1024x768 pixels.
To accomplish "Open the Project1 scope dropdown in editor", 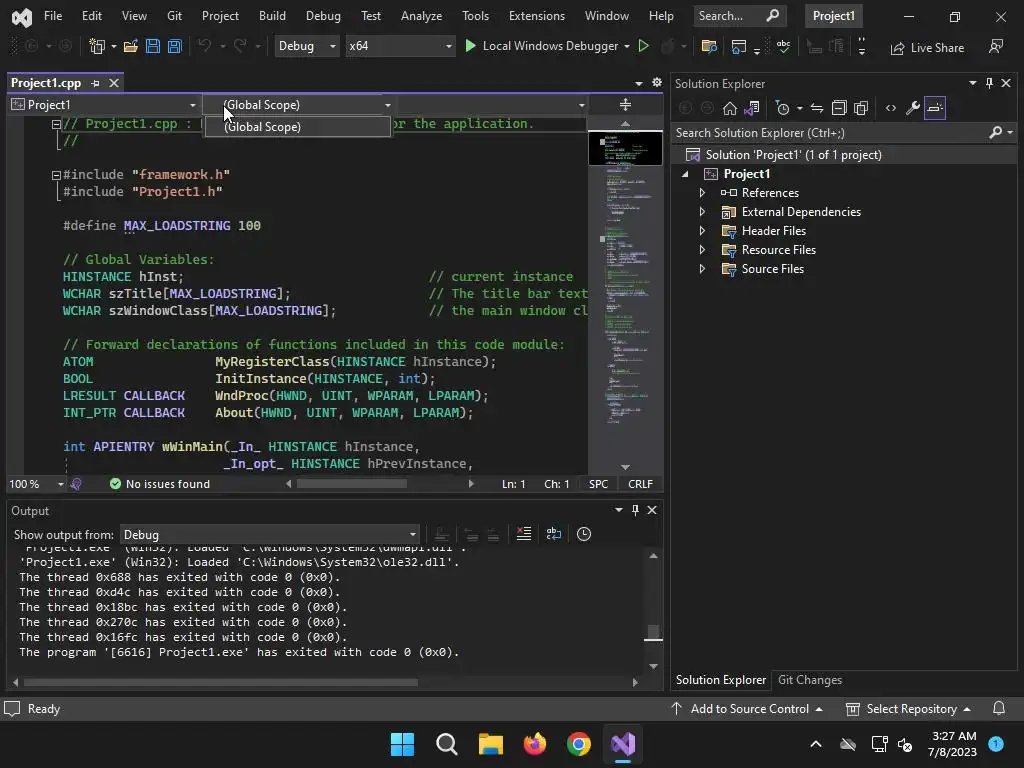I will pyautogui.click(x=104, y=104).
